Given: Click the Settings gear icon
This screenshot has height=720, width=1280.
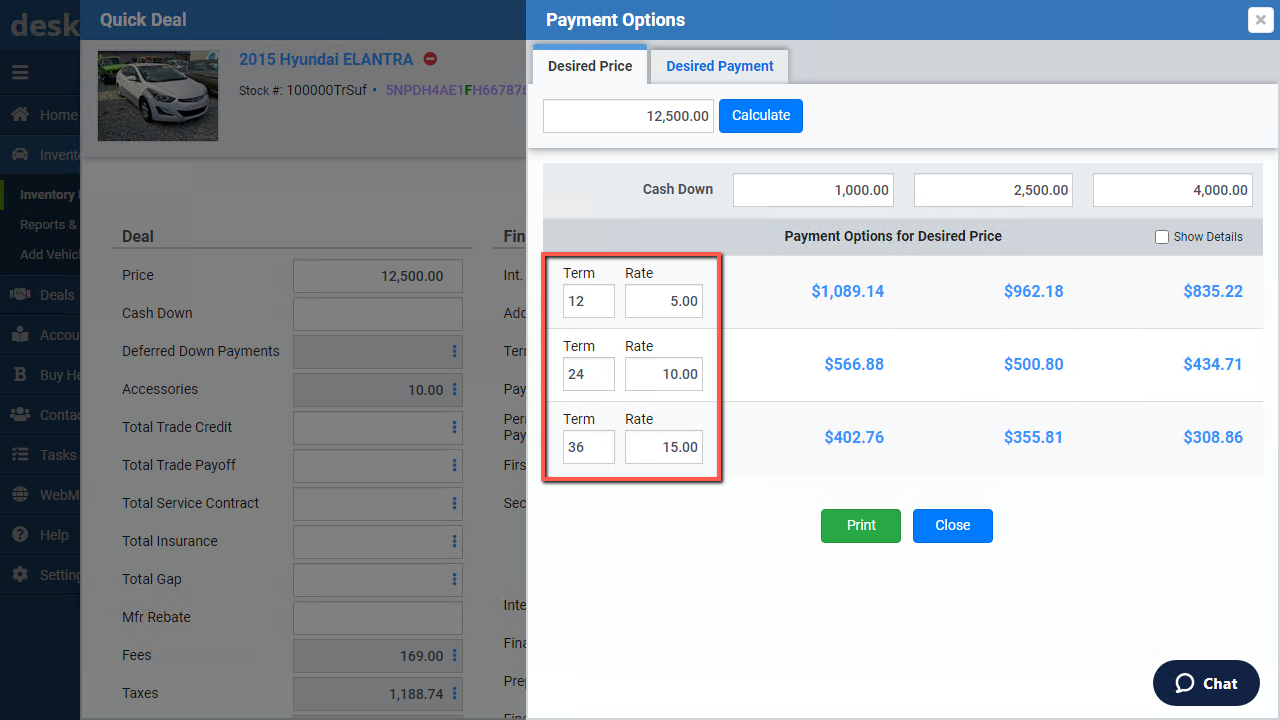Looking at the screenshot, I should tap(20, 575).
